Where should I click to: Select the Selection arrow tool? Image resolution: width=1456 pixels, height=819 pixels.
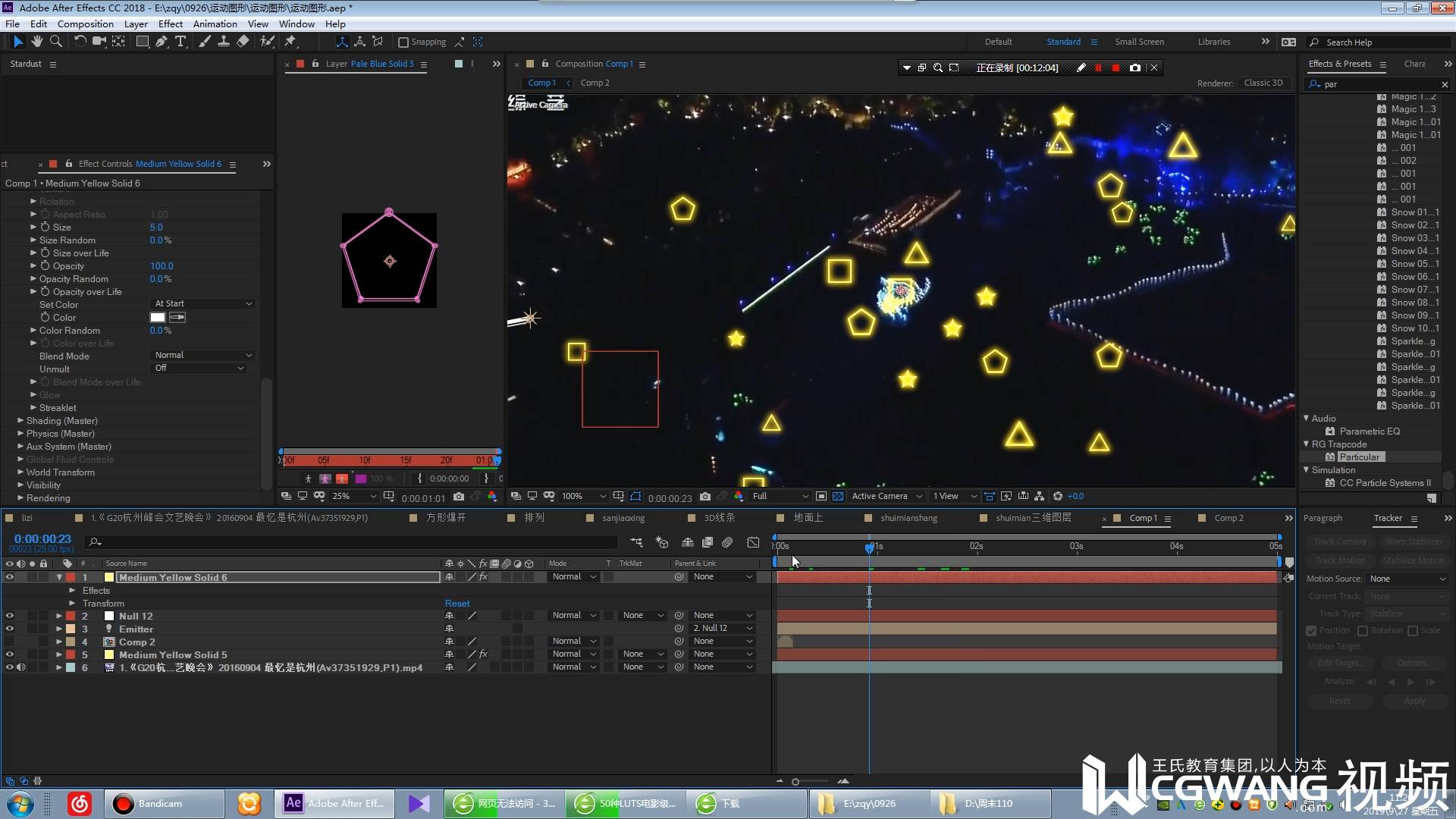[x=18, y=42]
